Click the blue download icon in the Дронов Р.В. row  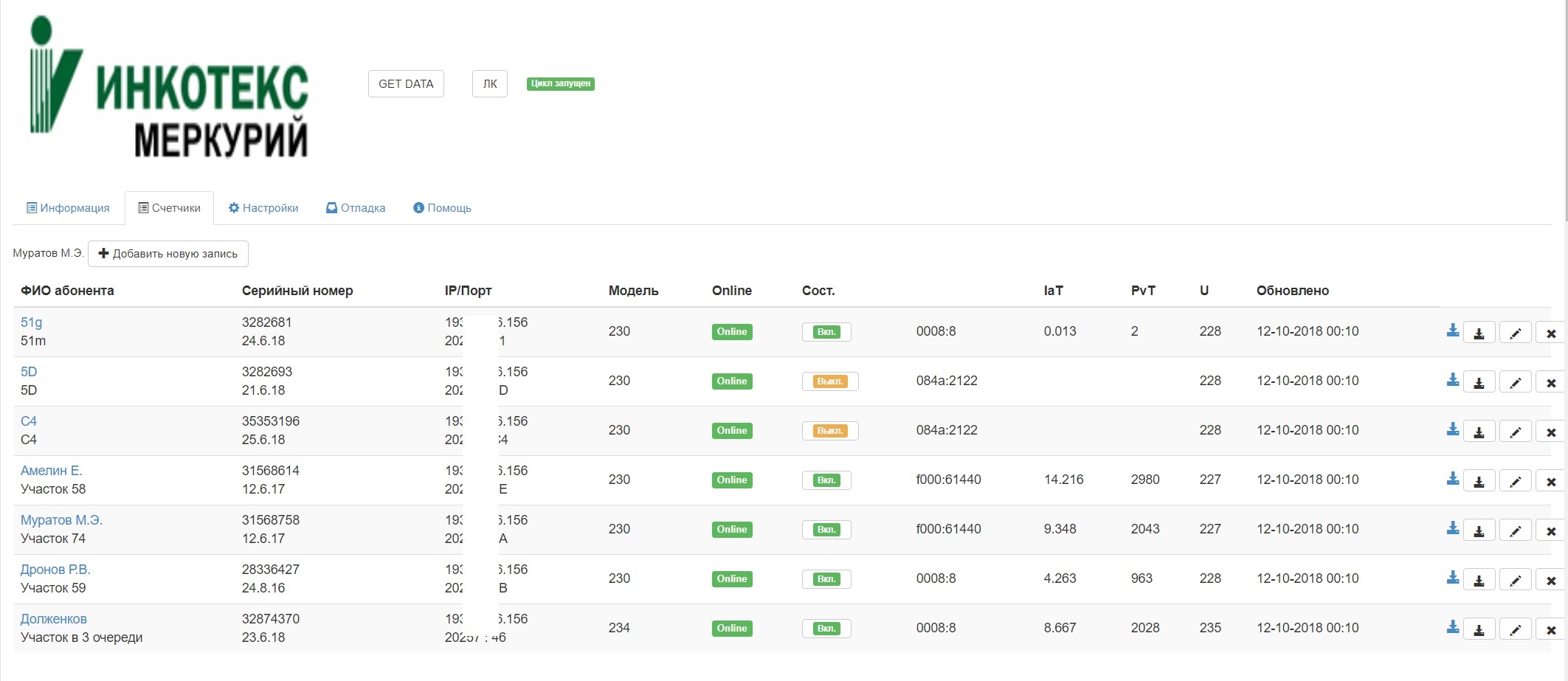click(1452, 578)
